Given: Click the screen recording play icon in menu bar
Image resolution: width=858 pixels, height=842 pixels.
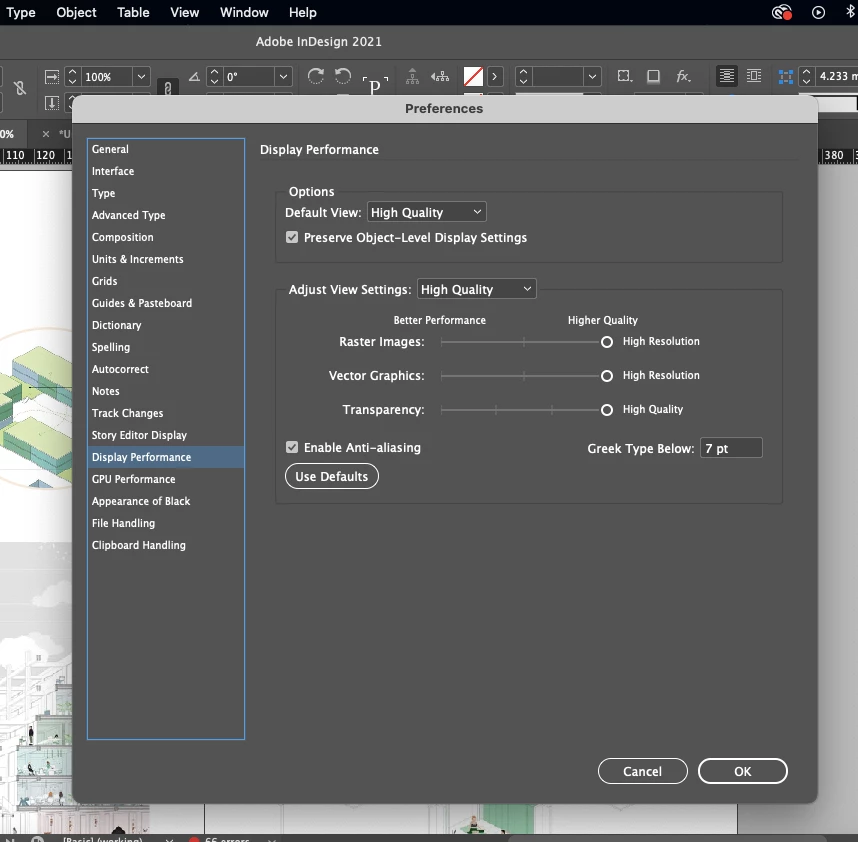Looking at the screenshot, I should point(818,12).
